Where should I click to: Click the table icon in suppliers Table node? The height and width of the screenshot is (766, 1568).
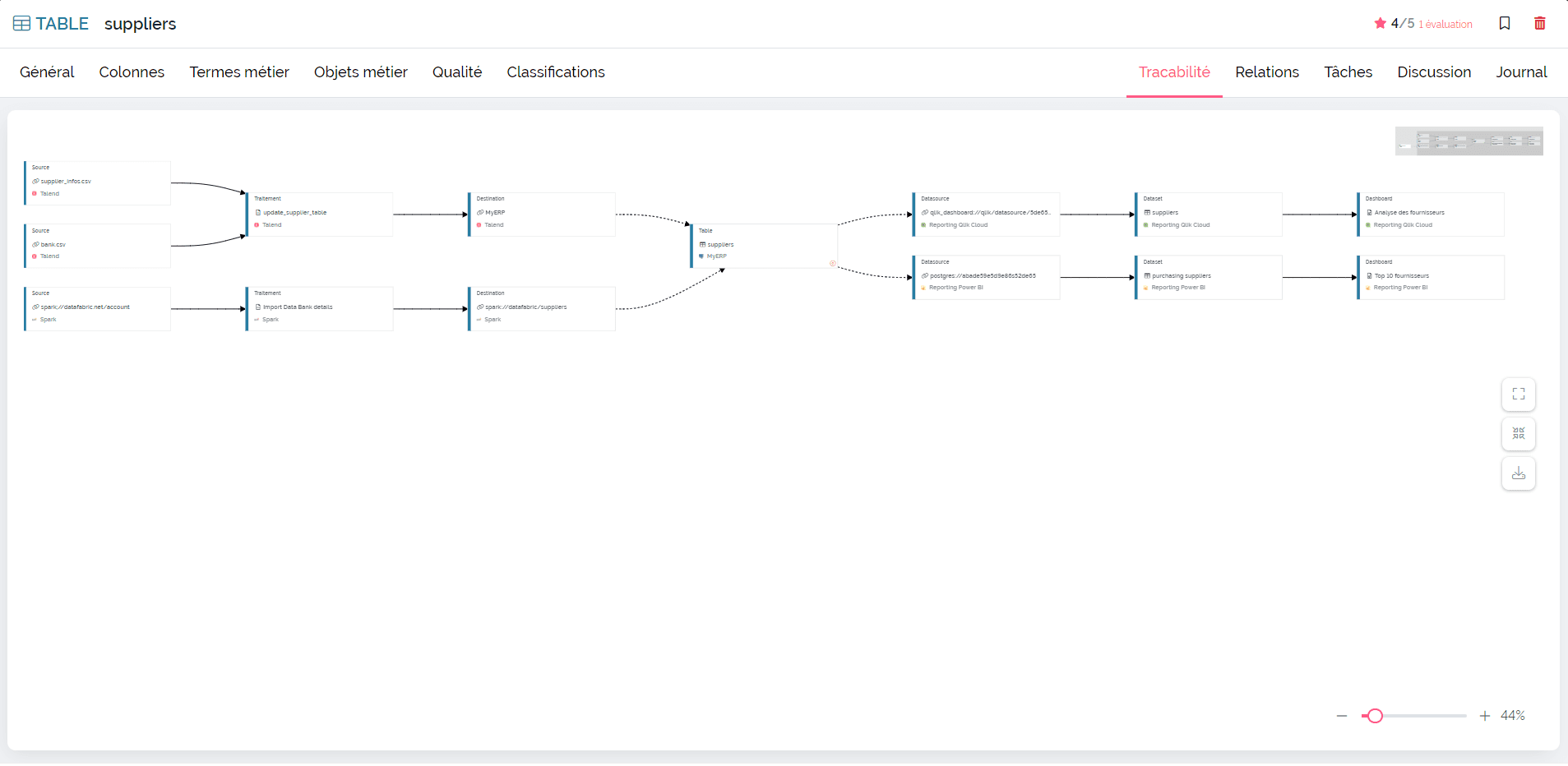pyautogui.click(x=702, y=245)
